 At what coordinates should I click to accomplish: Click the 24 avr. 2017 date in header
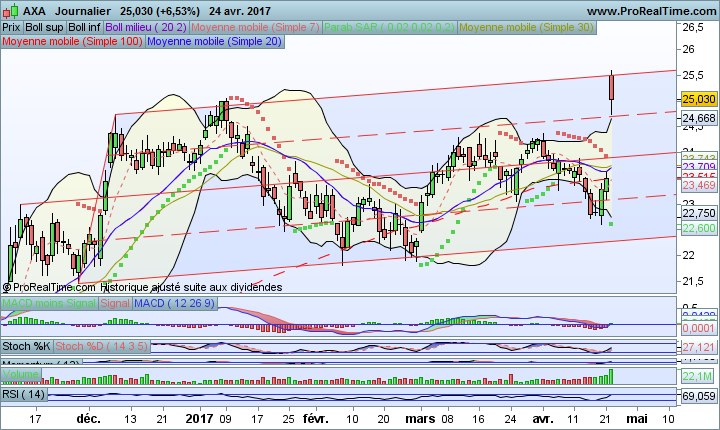(240, 11)
